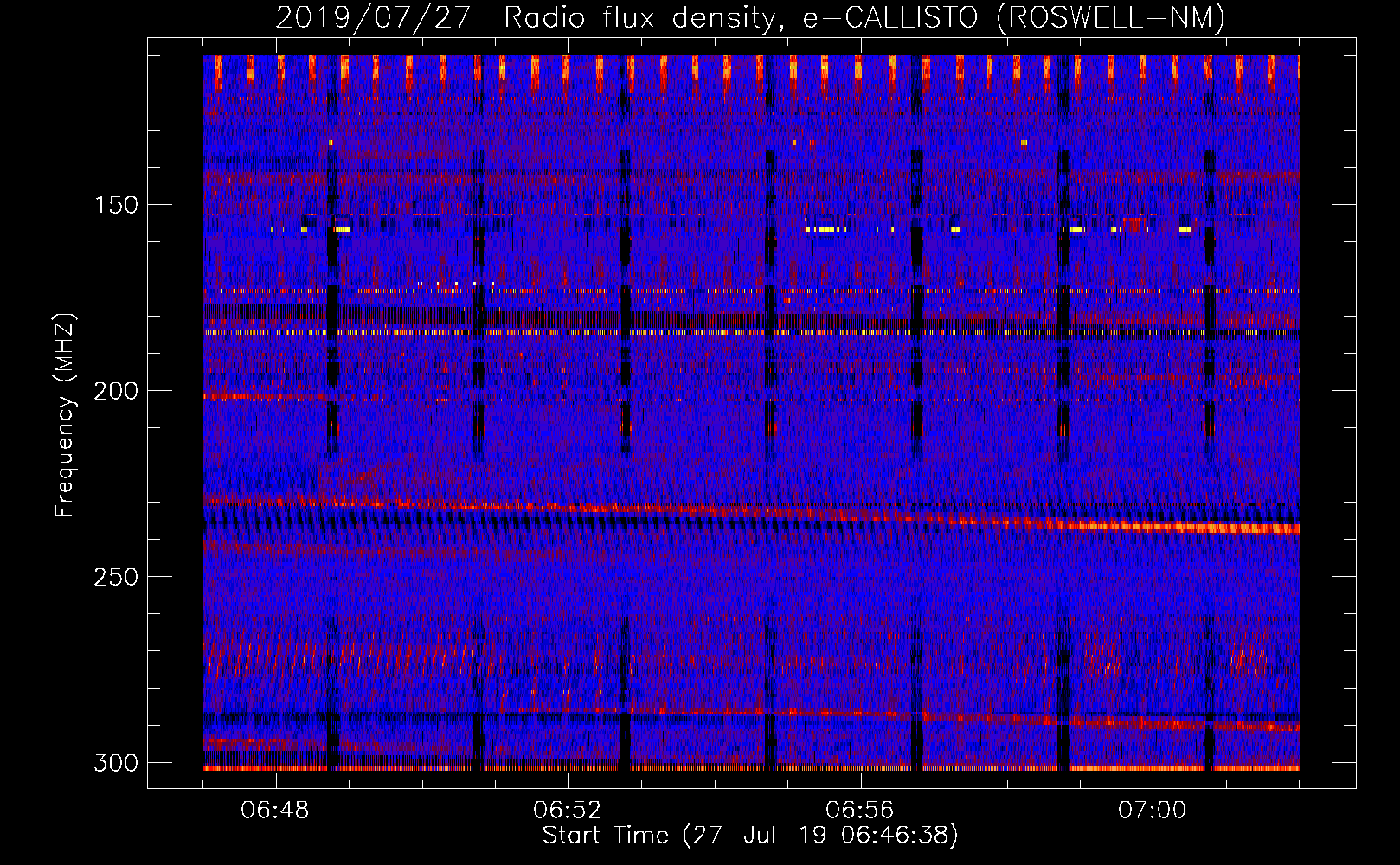Click the 'Start Time (27-Jul-19 06:46:38)' label
The width and height of the screenshot is (1400, 865).
point(750,836)
